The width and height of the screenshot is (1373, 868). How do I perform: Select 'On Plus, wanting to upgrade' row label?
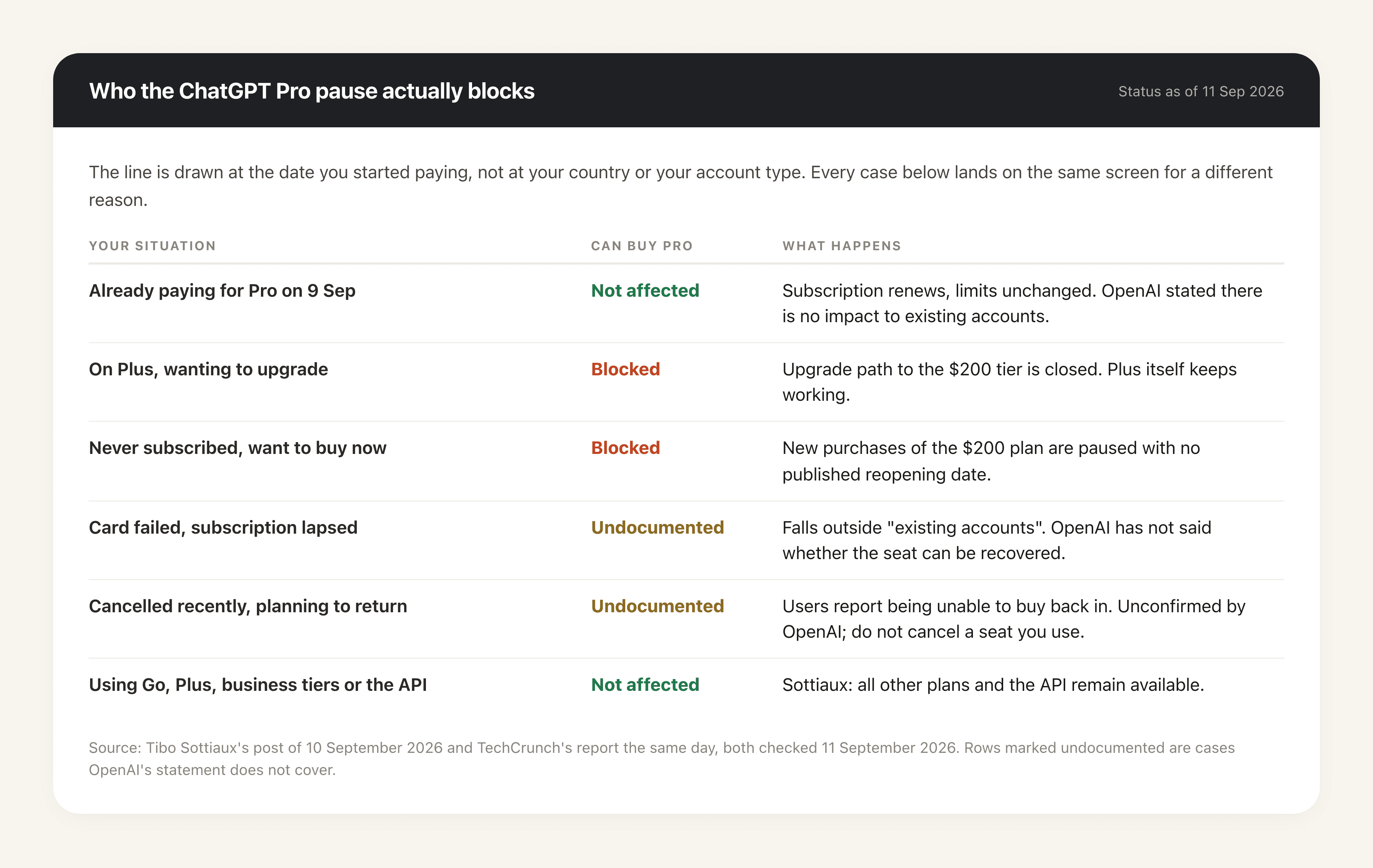[x=209, y=369]
